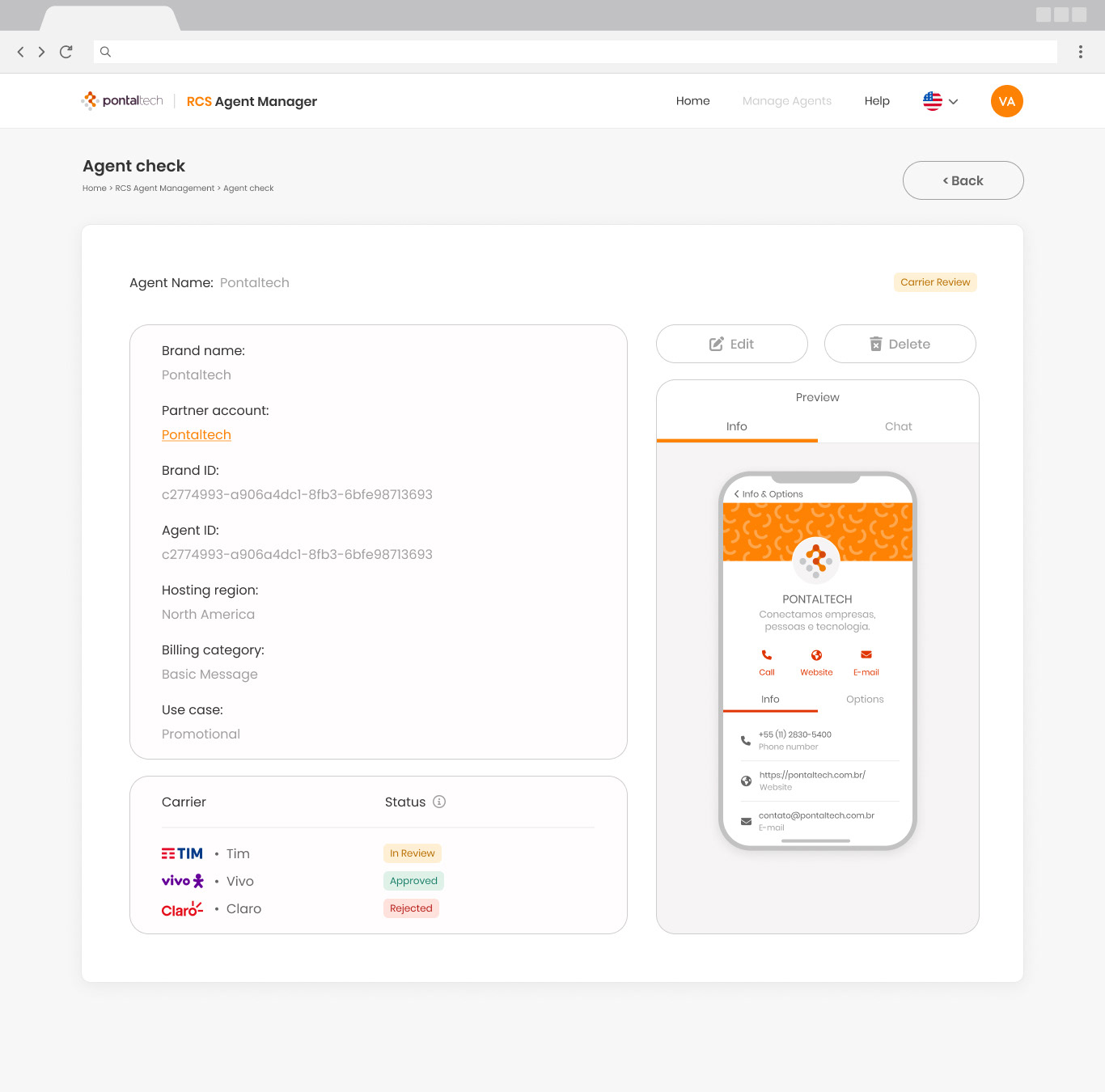This screenshot has width=1105, height=1092.
Task: Tap the Website globe icon in preview
Action: (x=816, y=655)
